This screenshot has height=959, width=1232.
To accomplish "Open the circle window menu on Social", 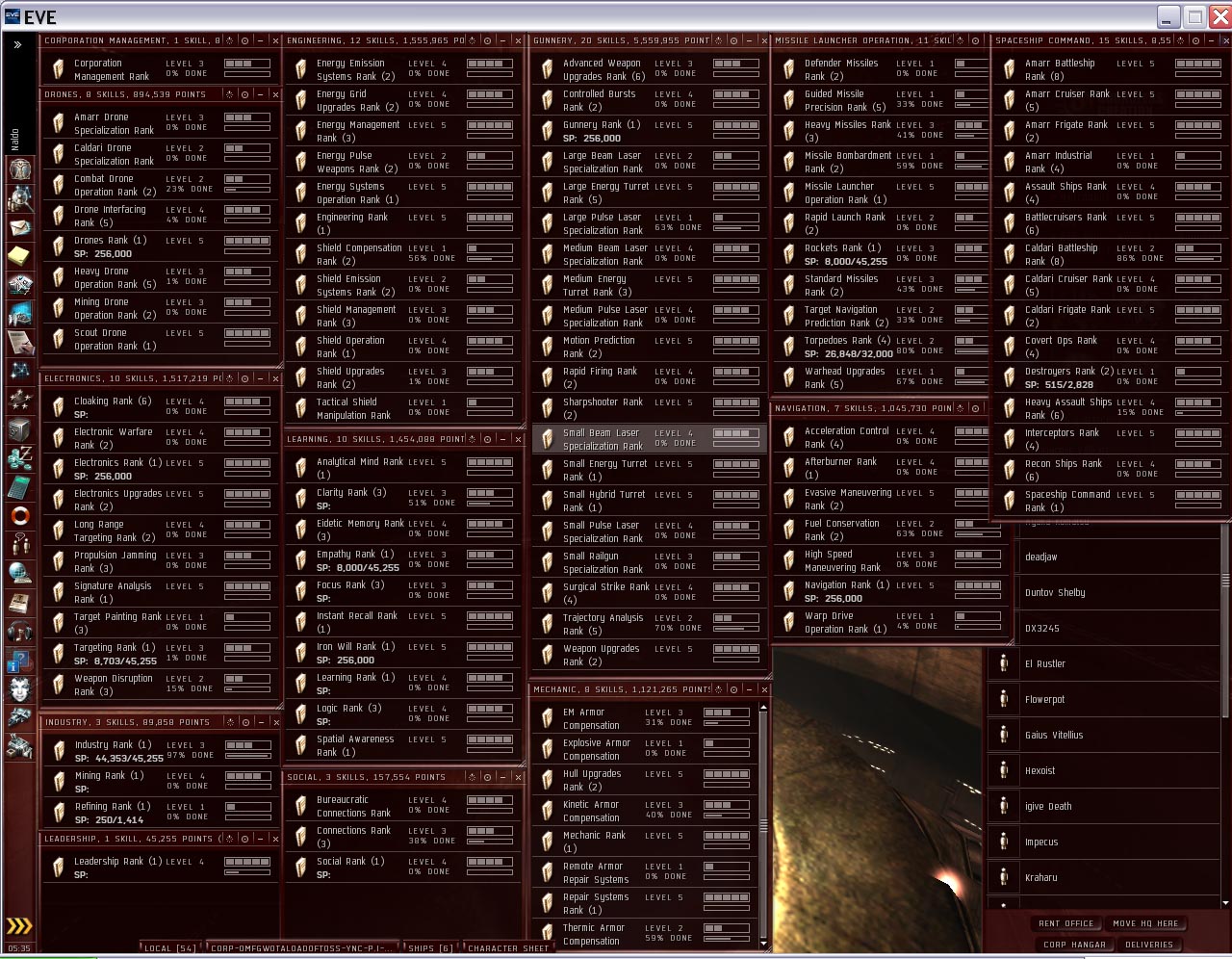I will [x=487, y=777].
